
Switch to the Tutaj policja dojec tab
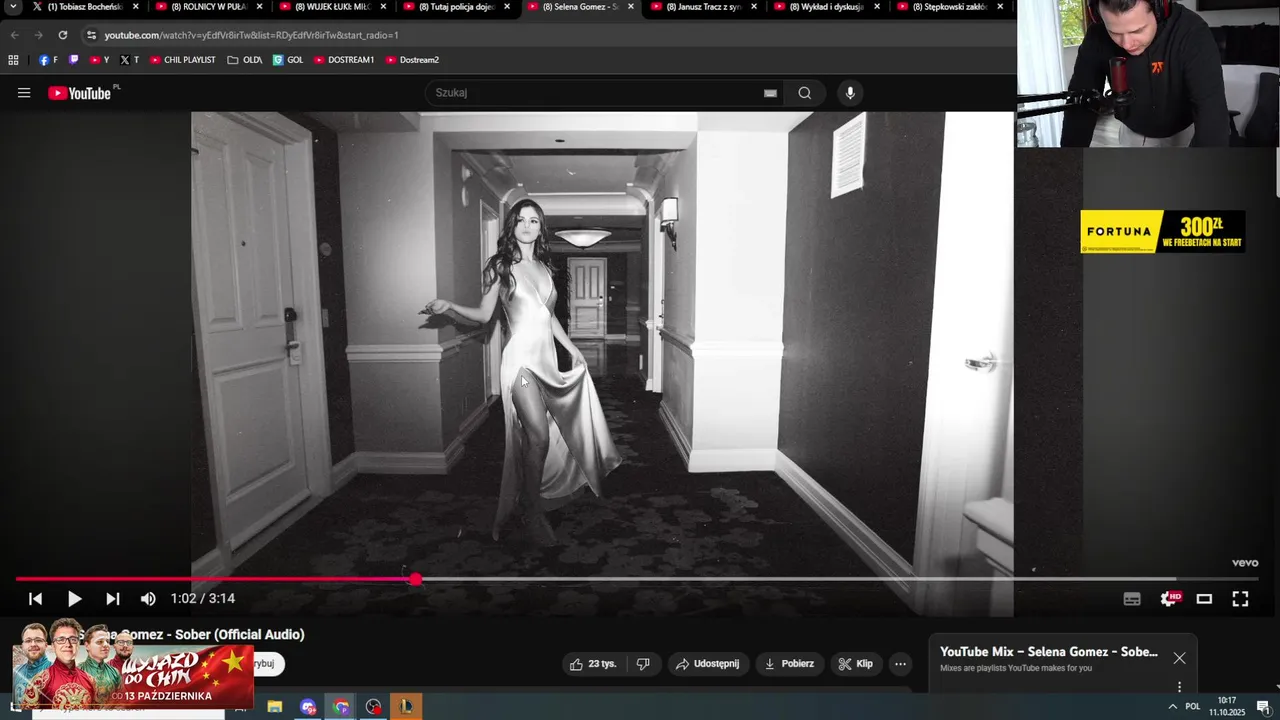click(455, 7)
